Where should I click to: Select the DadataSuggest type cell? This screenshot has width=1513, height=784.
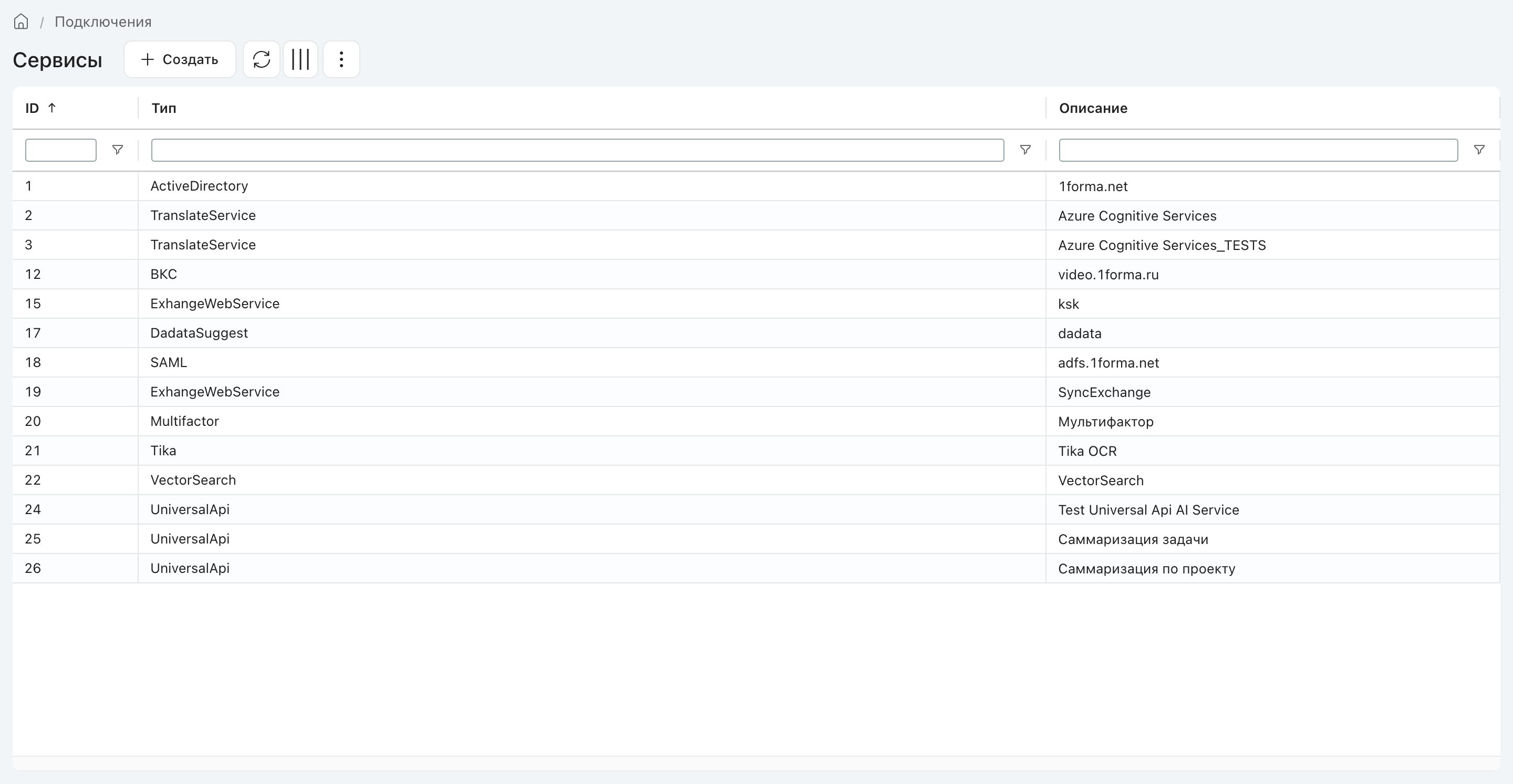(592, 333)
